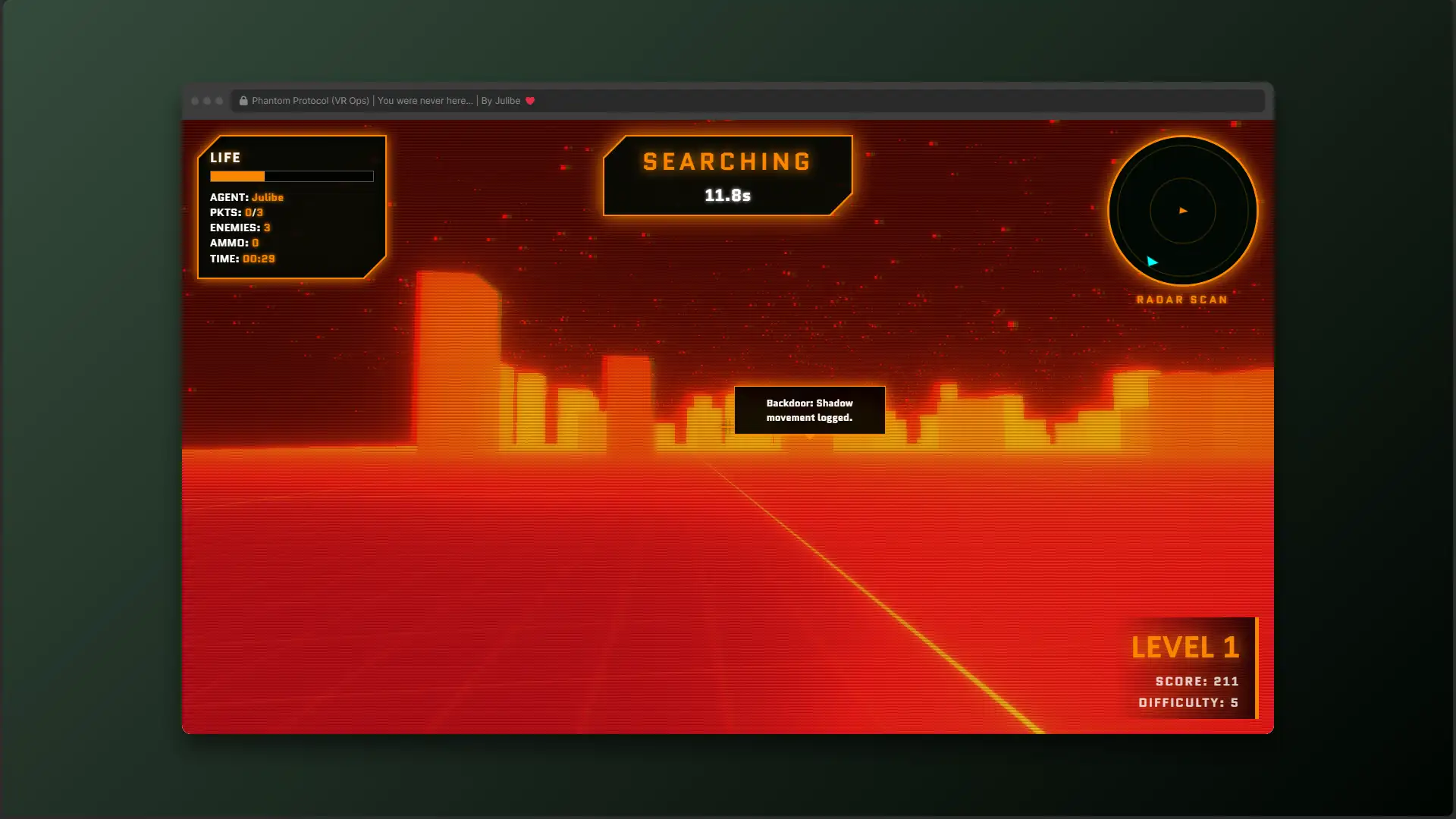Click the 11.8s countdown timer
The height and width of the screenshot is (819, 1456).
[x=727, y=196]
